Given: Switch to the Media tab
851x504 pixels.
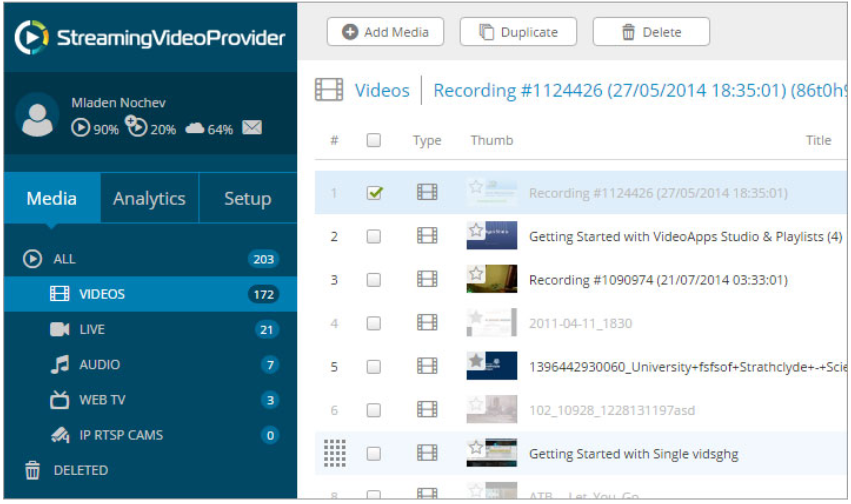Looking at the screenshot, I should click(52, 198).
